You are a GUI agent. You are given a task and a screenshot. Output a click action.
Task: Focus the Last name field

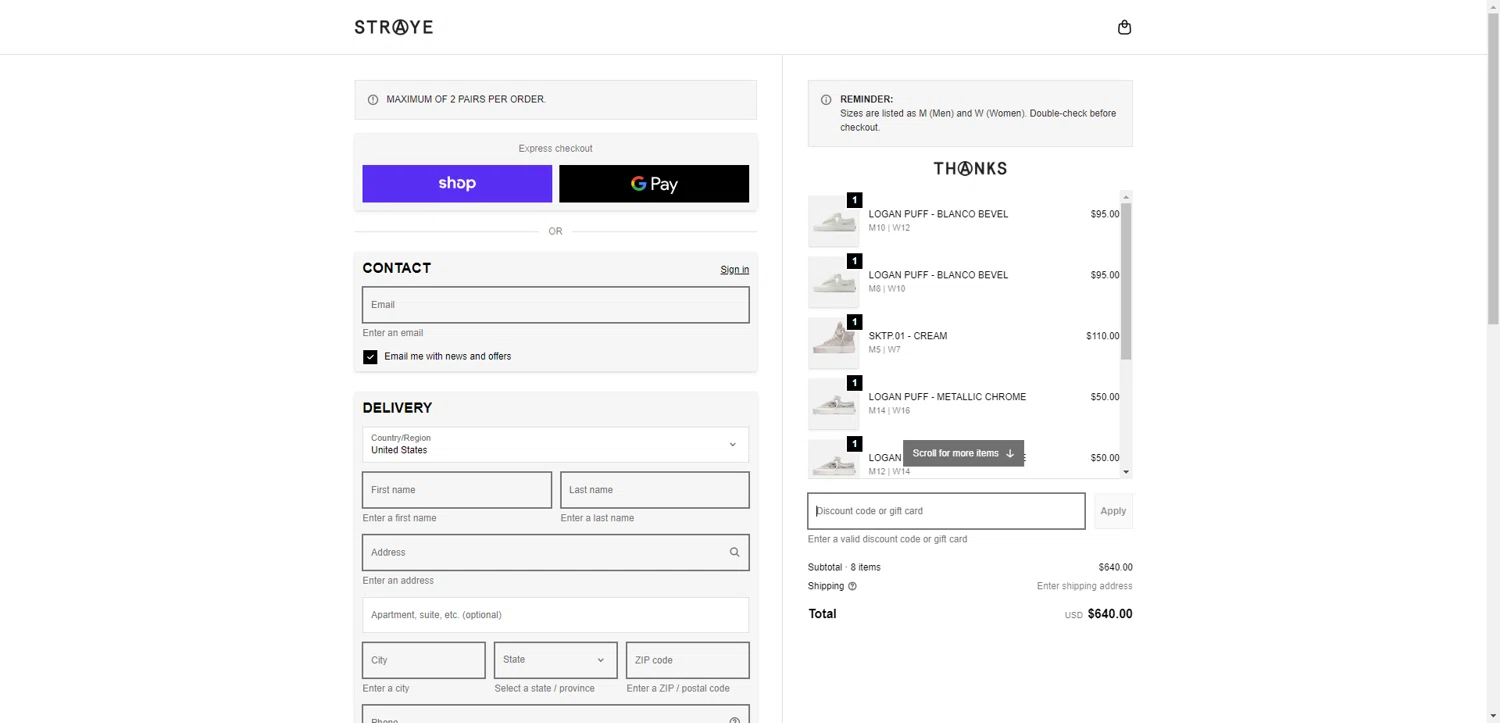click(x=654, y=490)
